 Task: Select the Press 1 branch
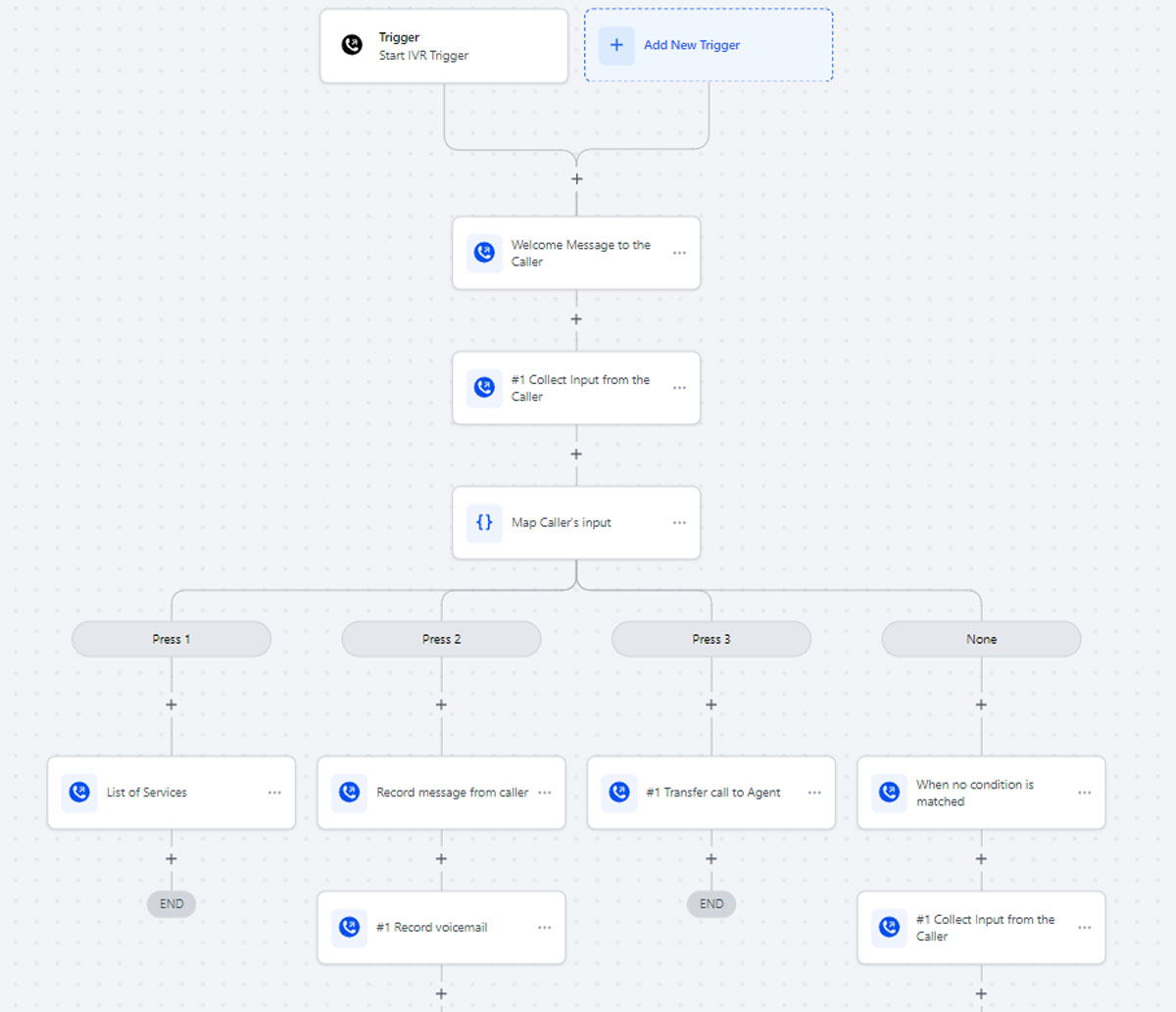pos(171,639)
